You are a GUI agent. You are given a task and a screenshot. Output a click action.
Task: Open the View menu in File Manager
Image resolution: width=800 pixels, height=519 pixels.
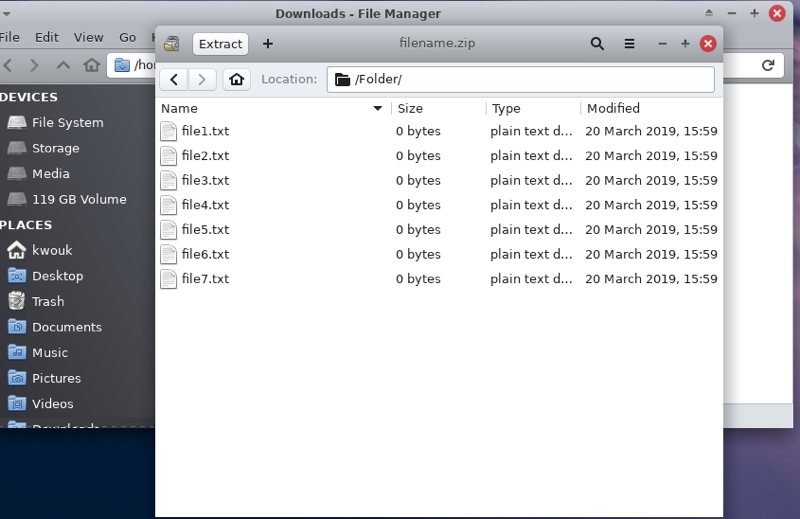(x=88, y=37)
